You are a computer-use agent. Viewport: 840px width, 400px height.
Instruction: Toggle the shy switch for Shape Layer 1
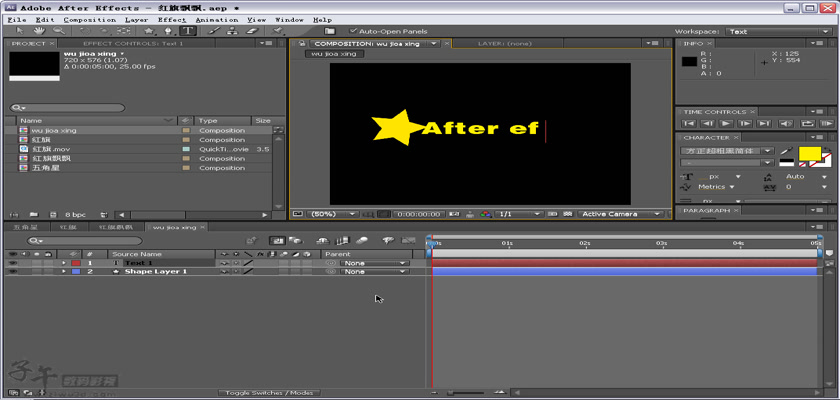point(224,271)
